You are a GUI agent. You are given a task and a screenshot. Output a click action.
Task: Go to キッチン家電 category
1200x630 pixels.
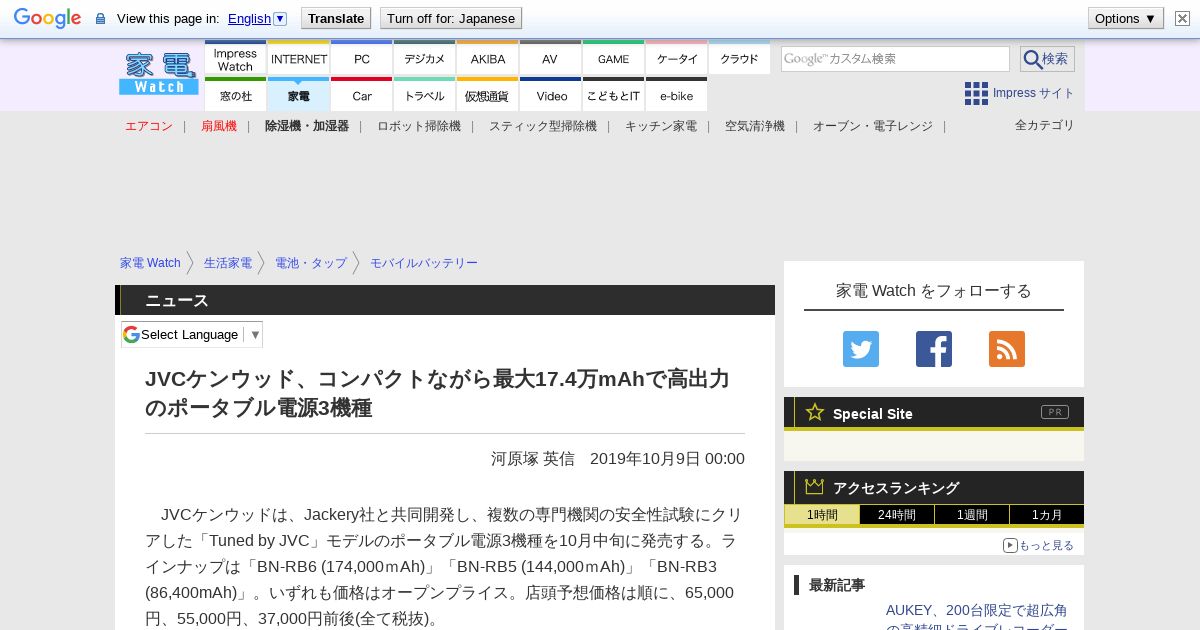tap(661, 126)
